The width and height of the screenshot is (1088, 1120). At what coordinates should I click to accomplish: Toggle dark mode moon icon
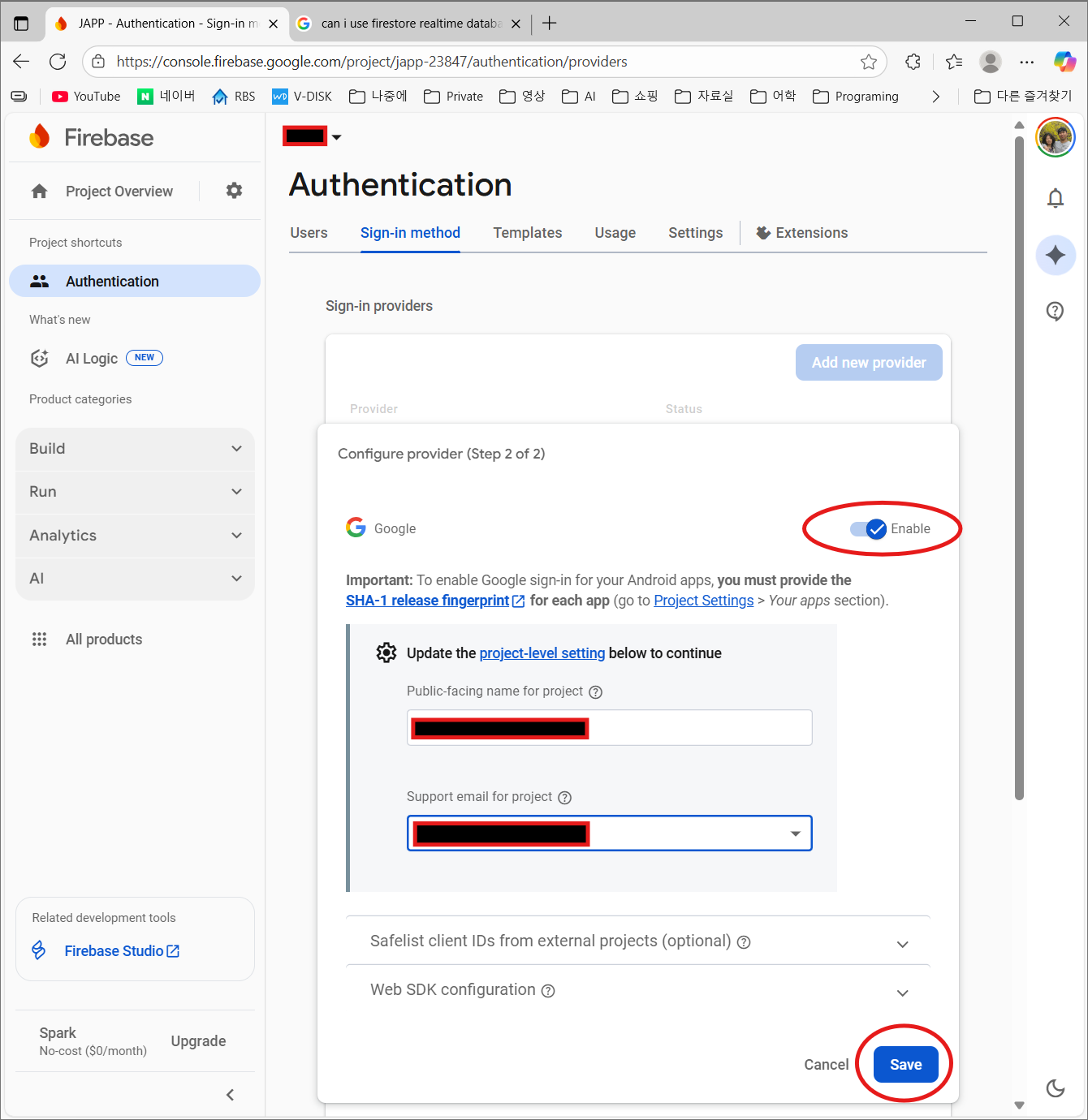coord(1055,1088)
